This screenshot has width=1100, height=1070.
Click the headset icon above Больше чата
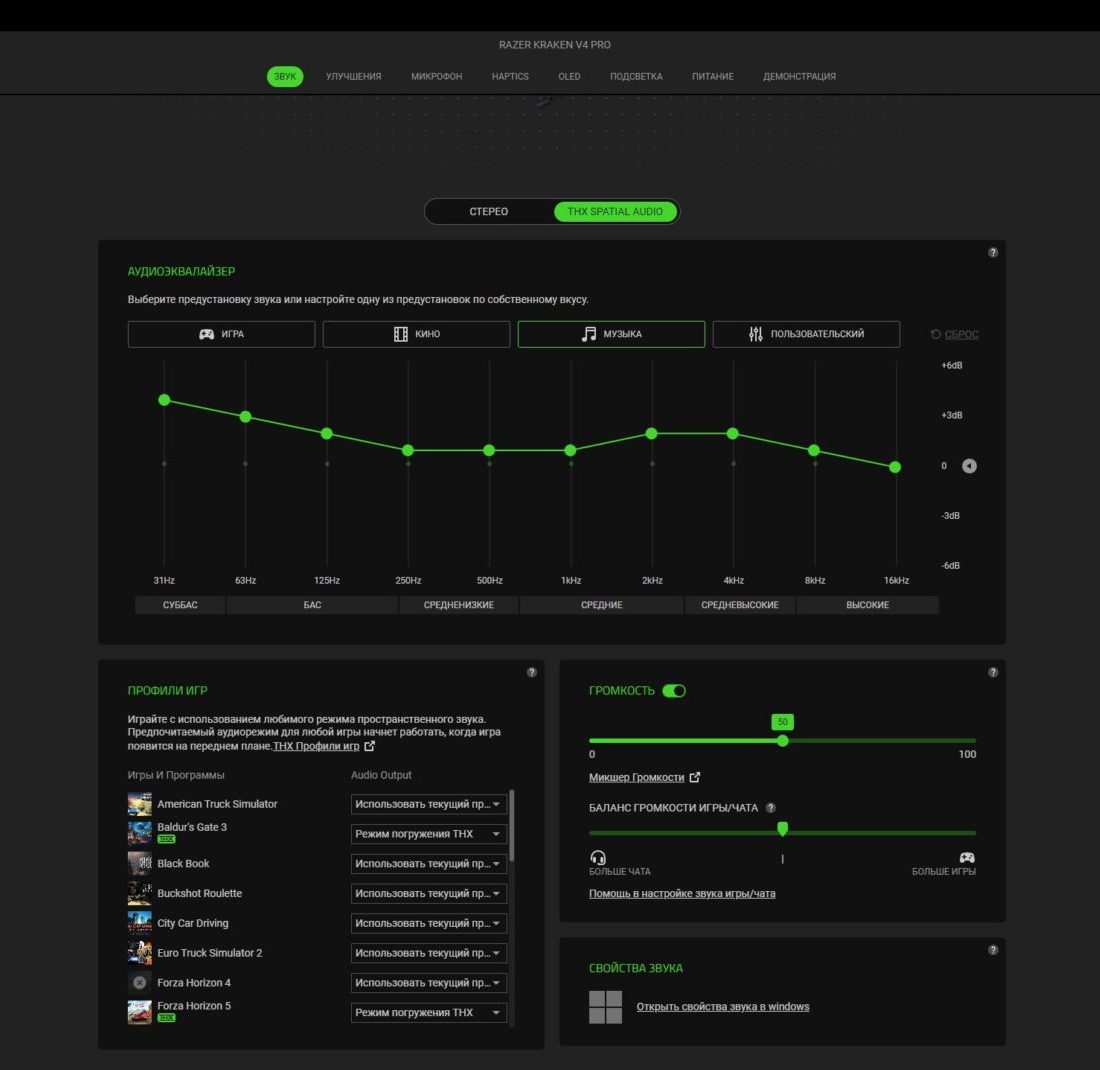[x=598, y=857]
